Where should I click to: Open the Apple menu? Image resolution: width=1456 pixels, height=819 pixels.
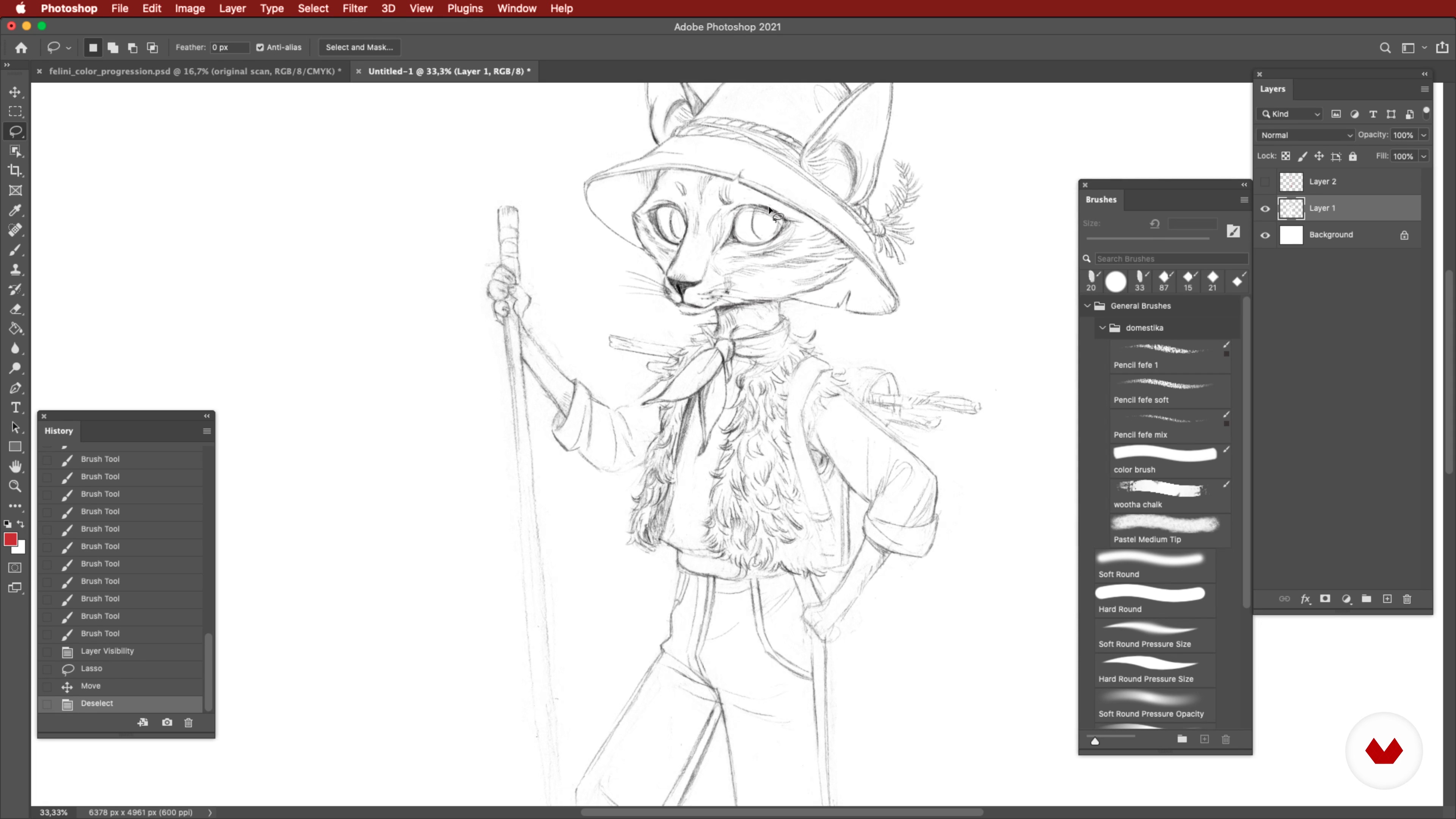(20, 8)
